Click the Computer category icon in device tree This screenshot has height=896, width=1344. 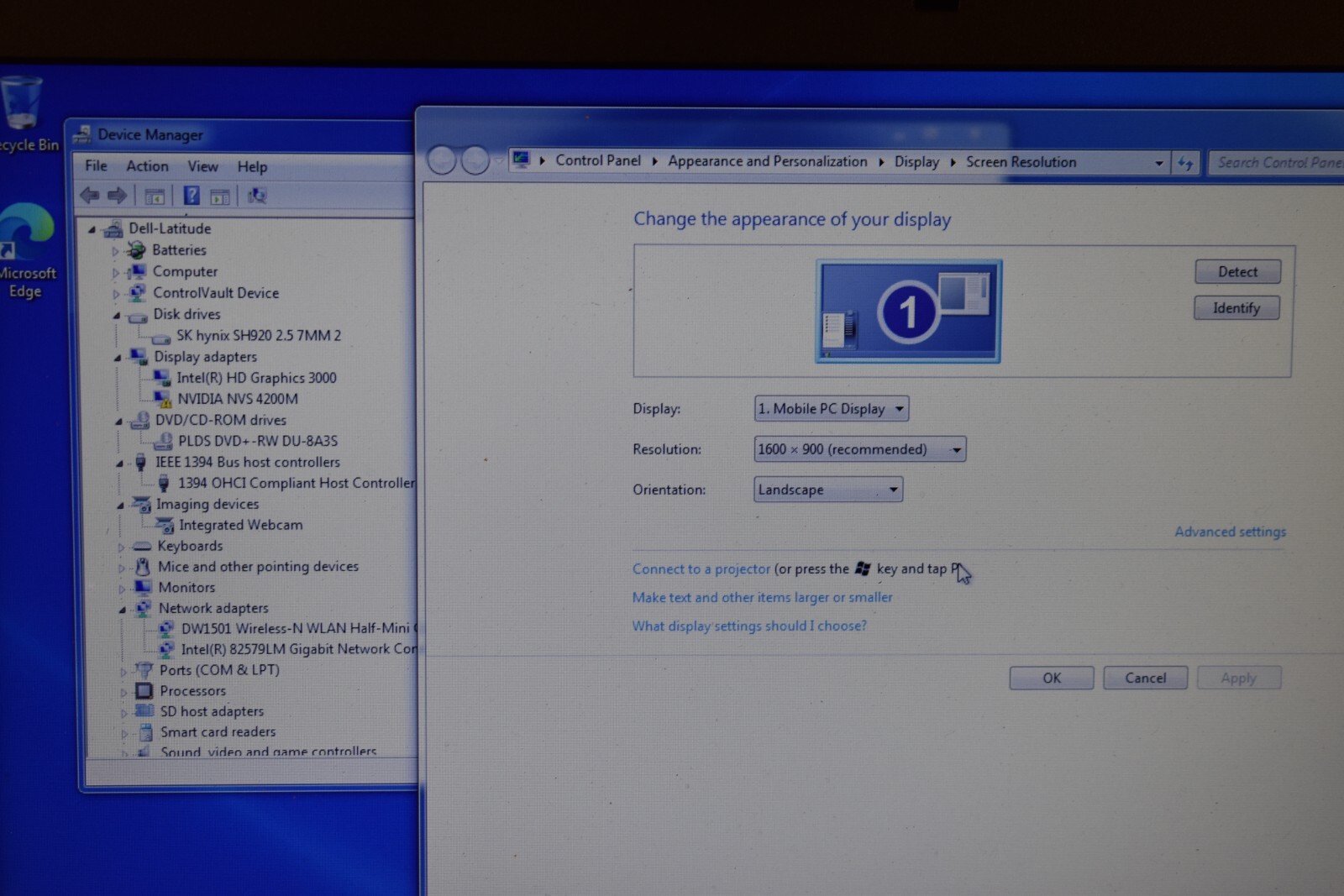click(137, 271)
